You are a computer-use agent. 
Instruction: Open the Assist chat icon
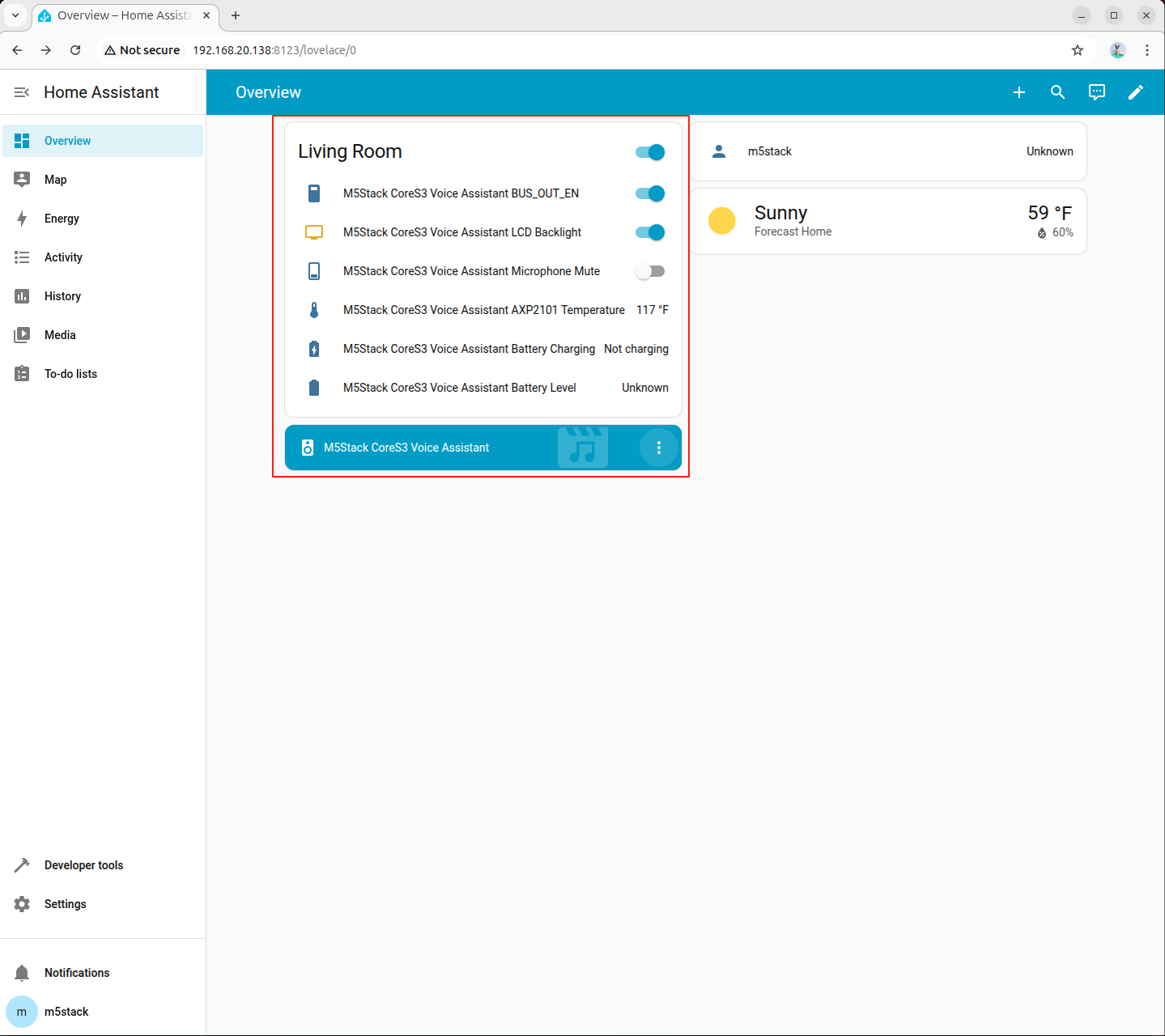(1097, 92)
